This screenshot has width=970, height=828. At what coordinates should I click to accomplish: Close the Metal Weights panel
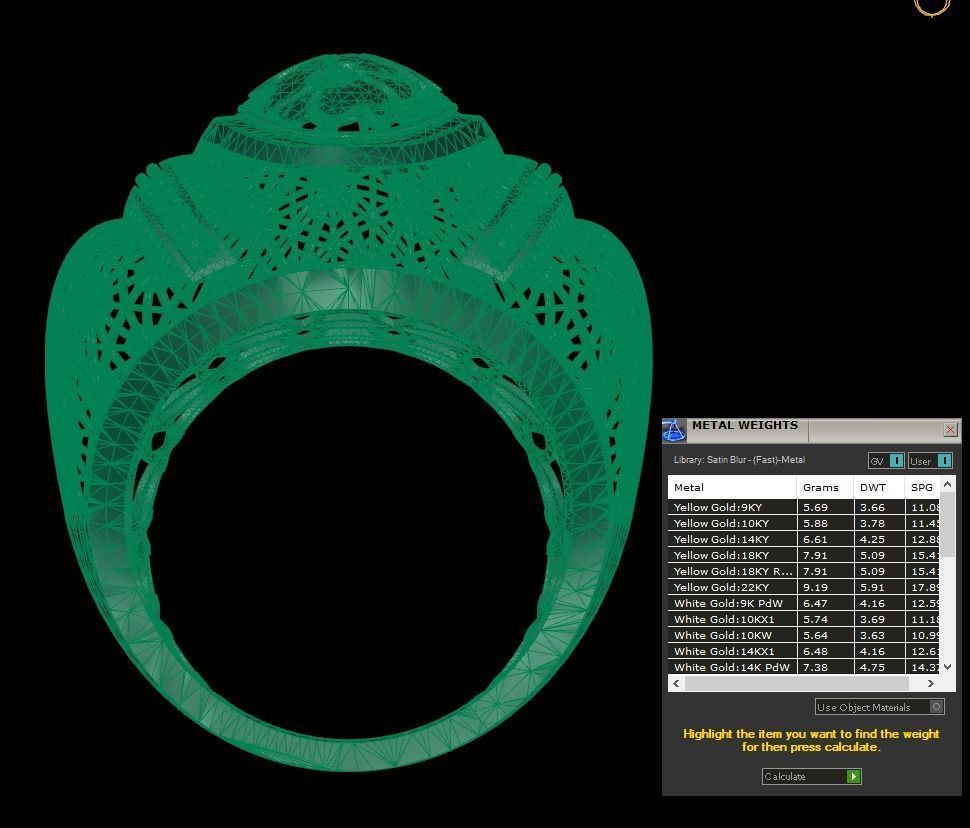(x=950, y=429)
